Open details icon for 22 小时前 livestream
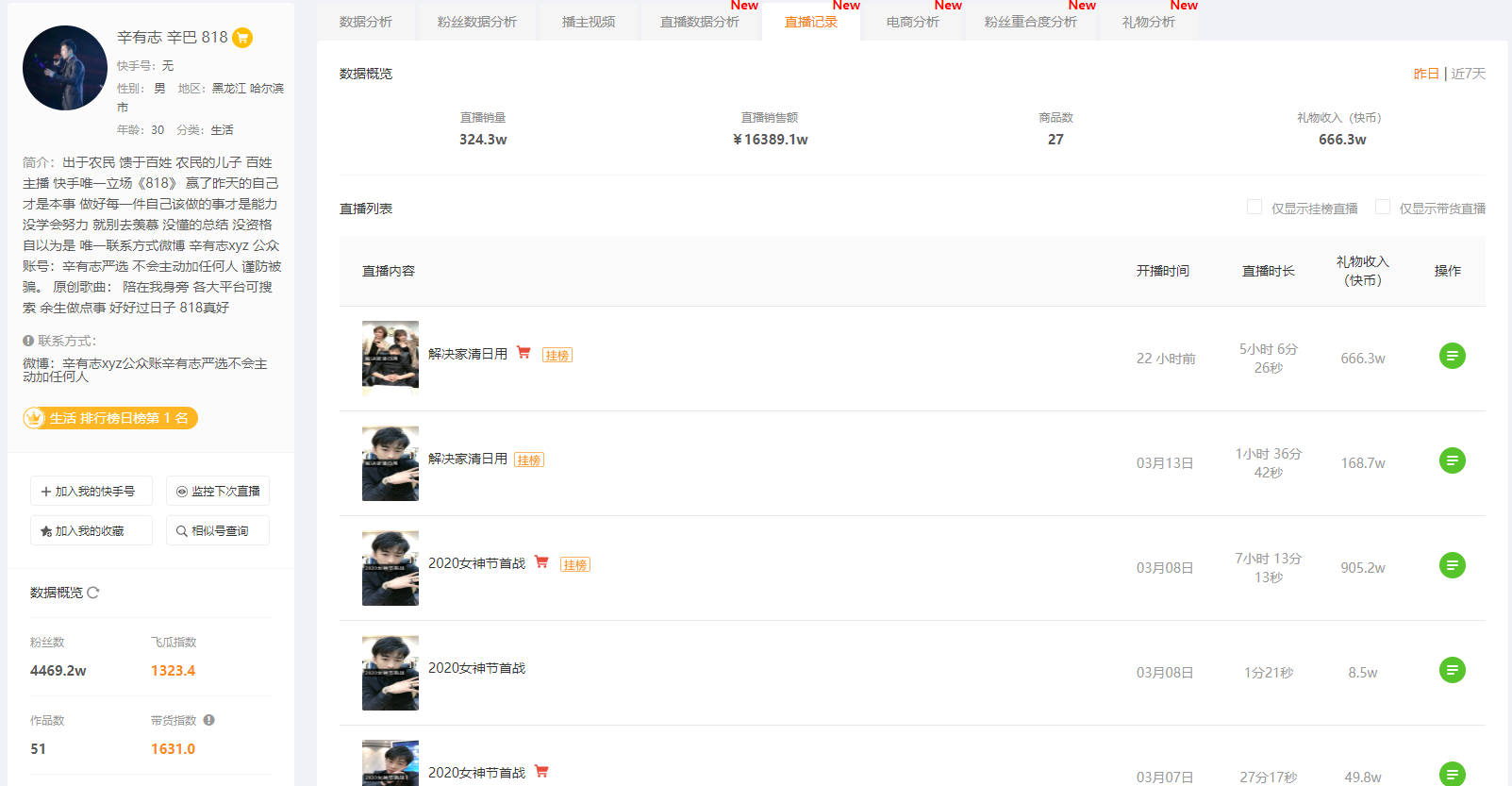This screenshot has height=786, width=1512. point(1453,356)
